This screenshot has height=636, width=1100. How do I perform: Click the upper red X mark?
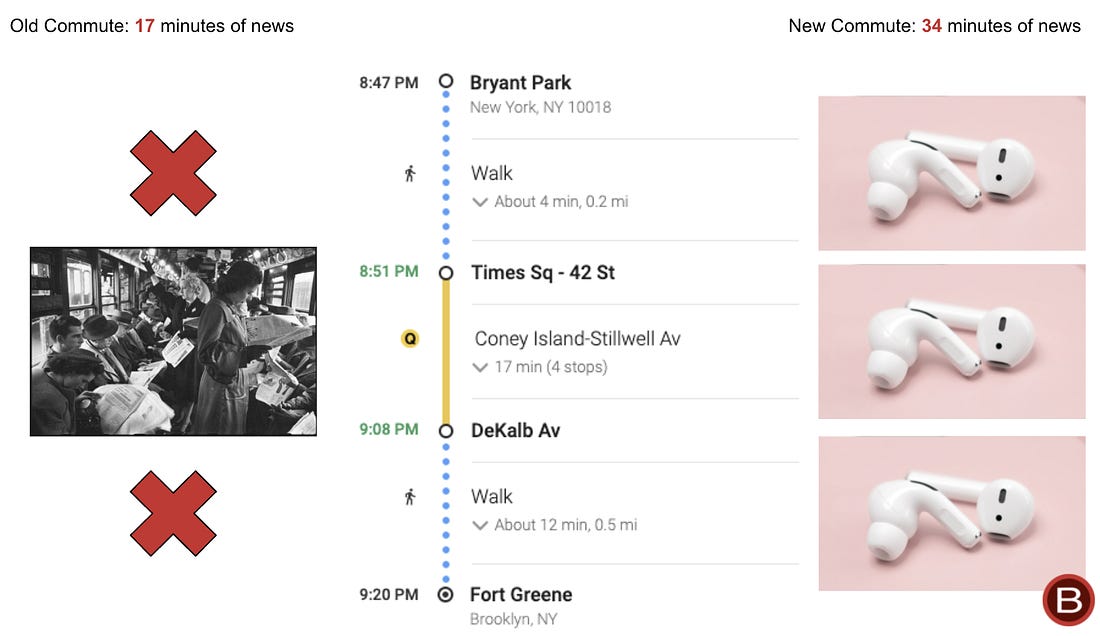click(x=173, y=172)
